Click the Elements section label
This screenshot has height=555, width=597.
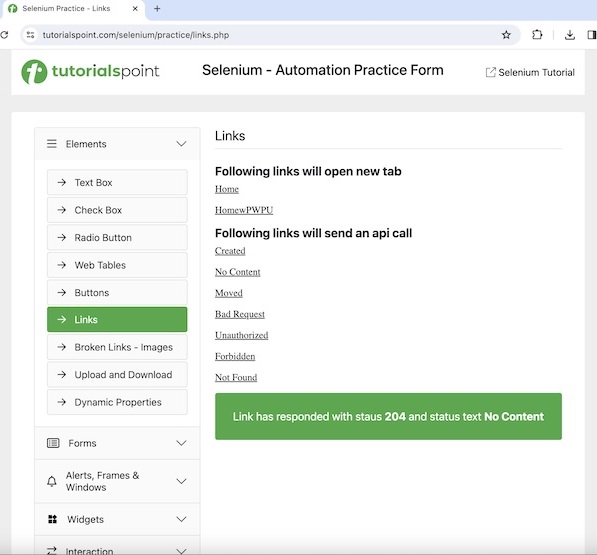coord(86,144)
